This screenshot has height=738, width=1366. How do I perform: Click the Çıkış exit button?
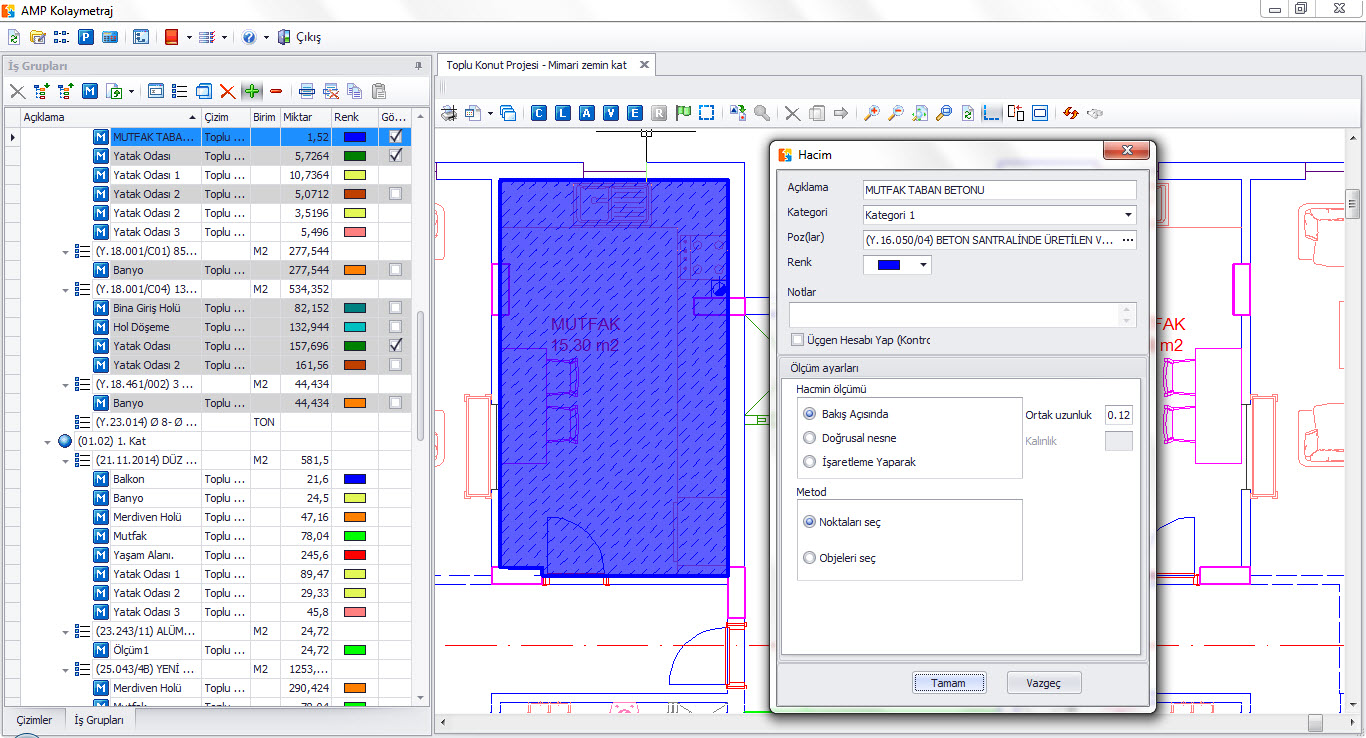click(300, 37)
